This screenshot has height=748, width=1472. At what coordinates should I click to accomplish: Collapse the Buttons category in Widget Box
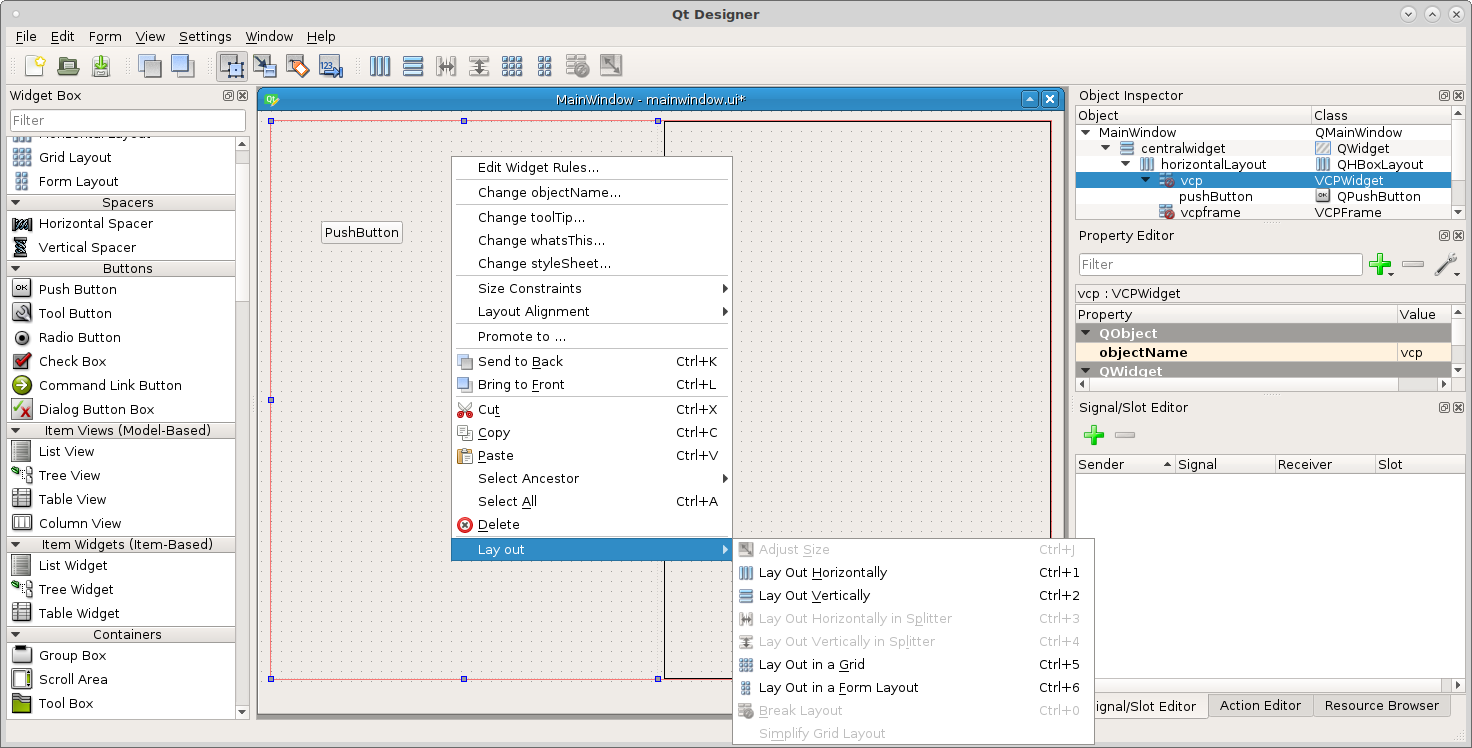point(16,268)
